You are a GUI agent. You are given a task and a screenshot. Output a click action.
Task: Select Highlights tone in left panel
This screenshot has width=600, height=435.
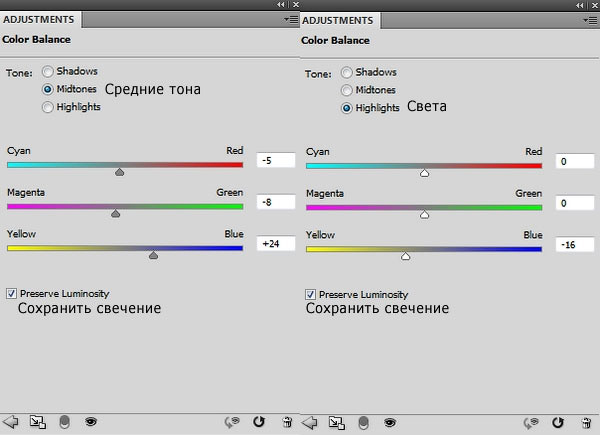pos(47,107)
